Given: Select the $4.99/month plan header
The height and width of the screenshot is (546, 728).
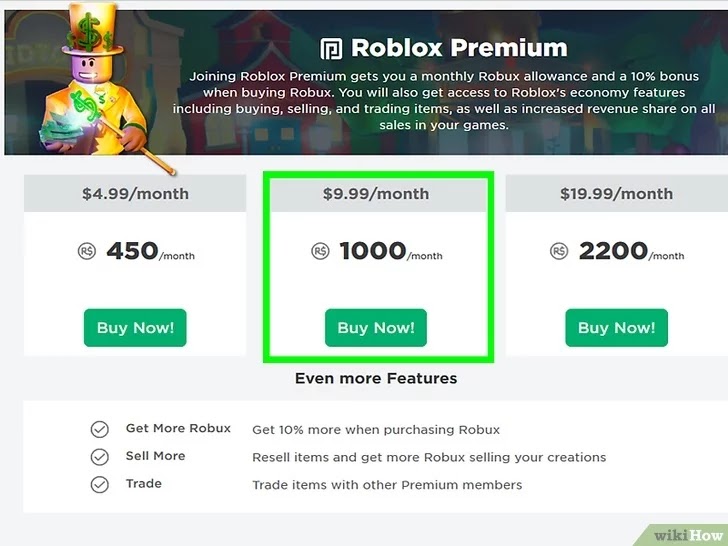Looking at the screenshot, I should tap(135, 194).
